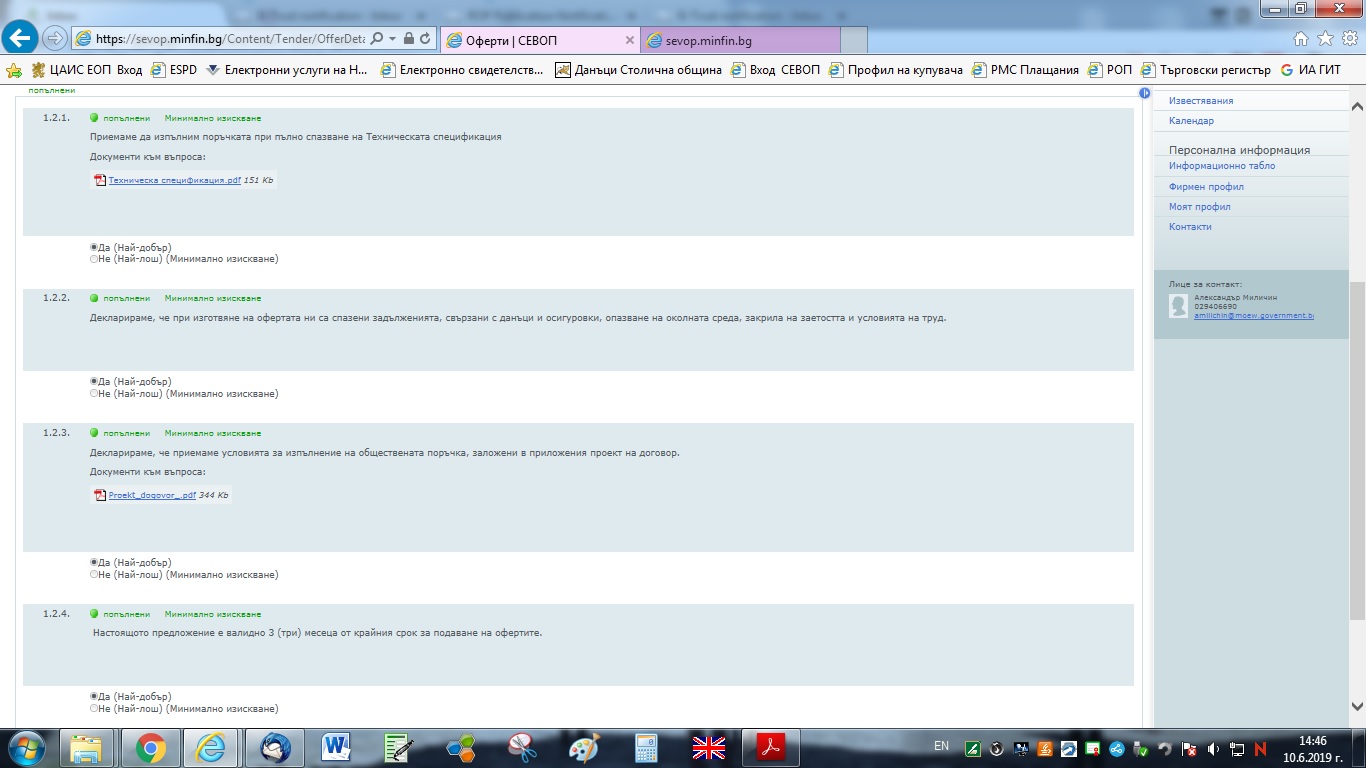Open 'Календар' in the sidebar
The width and height of the screenshot is (1366, 768).
(1191, 121)
